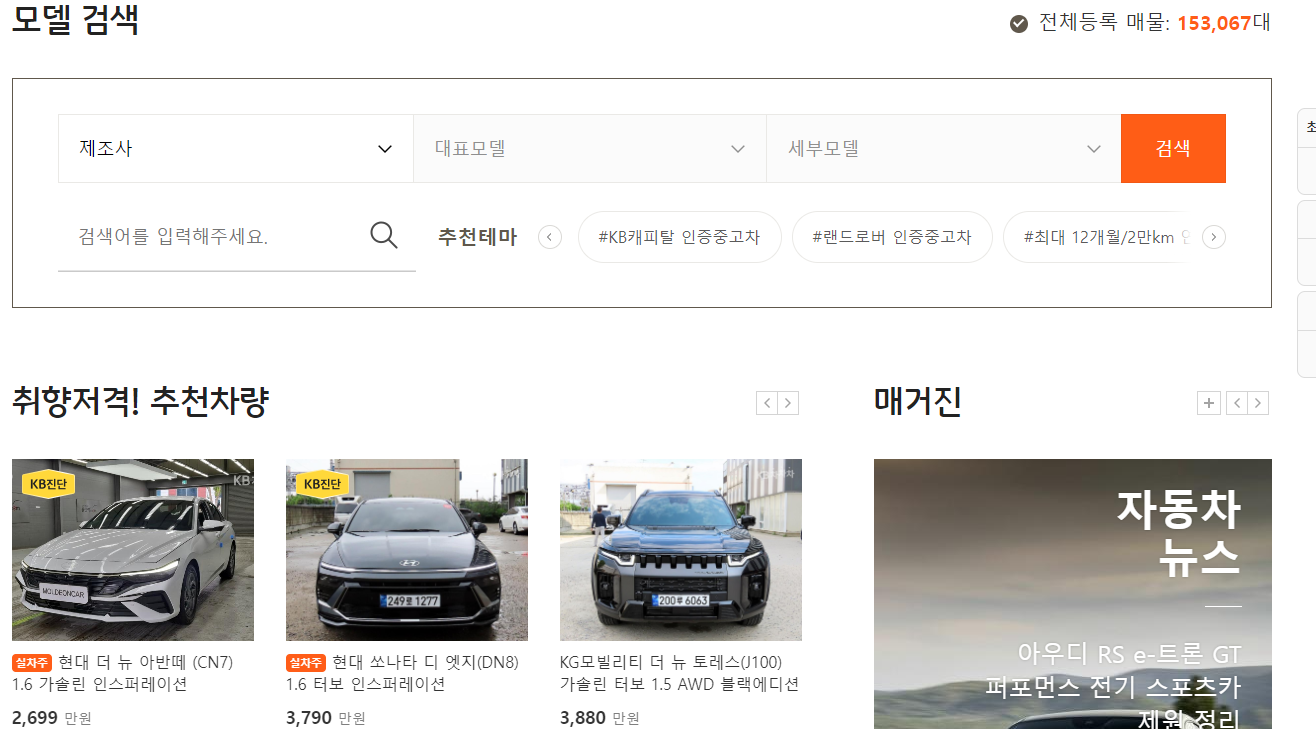Click the KB진단 badge on the 쏘나타

323,484
